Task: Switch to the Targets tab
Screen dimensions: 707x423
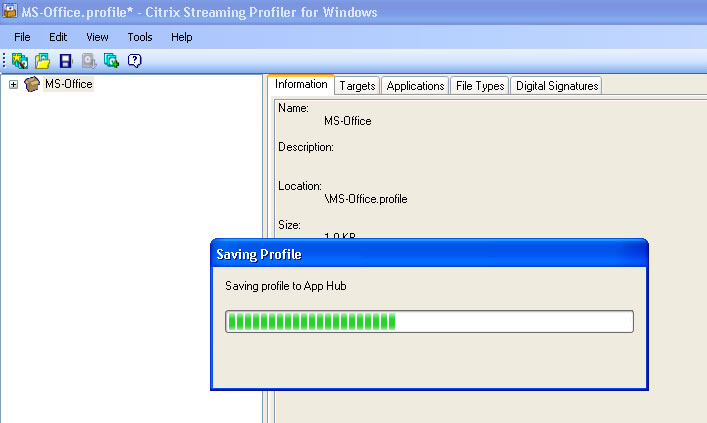Action: [x=357, y=86]
